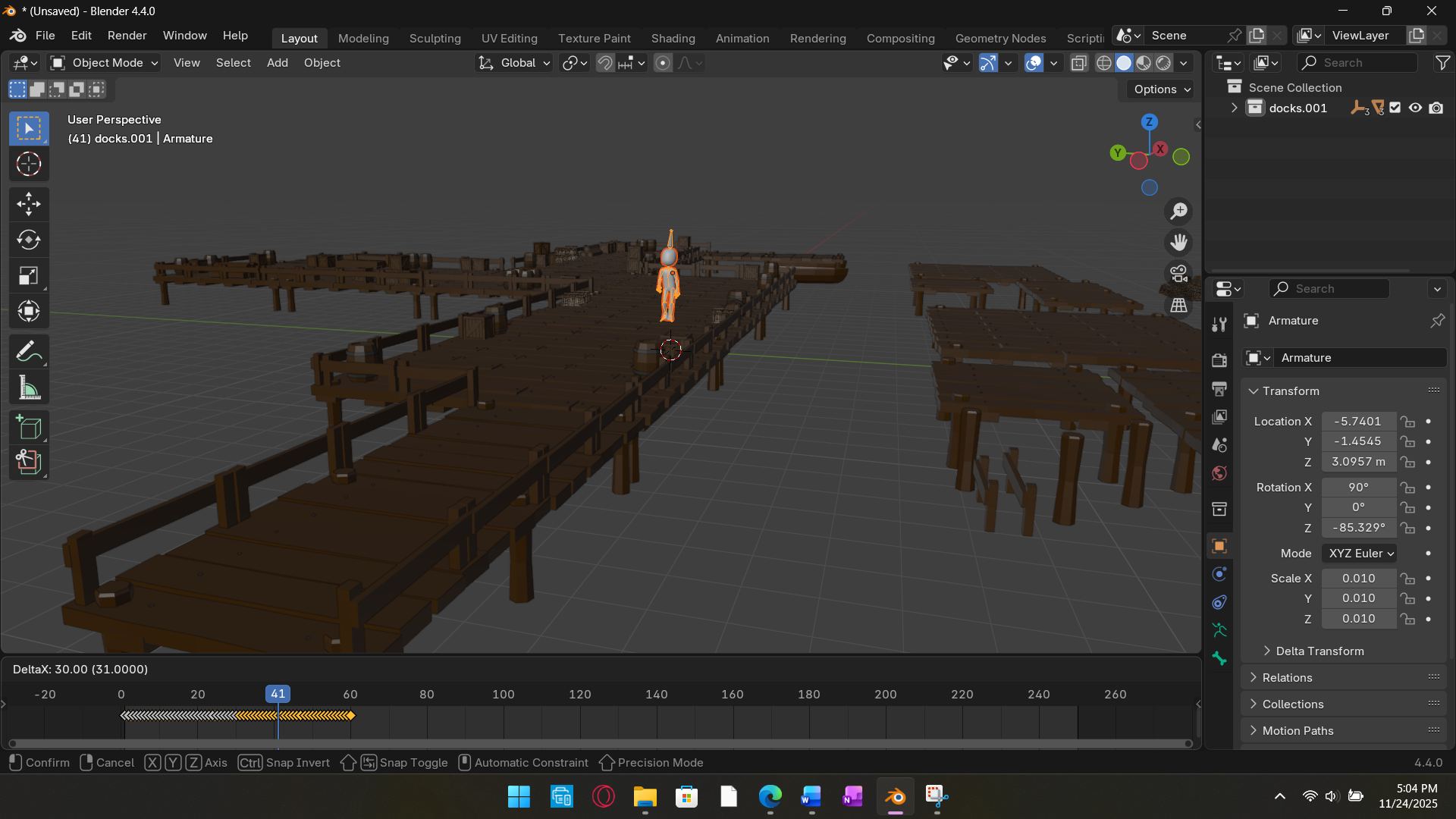Open the Render properties tab
The width and height of the screenshot is (1456, 819).
click(x=1219, y=360)
